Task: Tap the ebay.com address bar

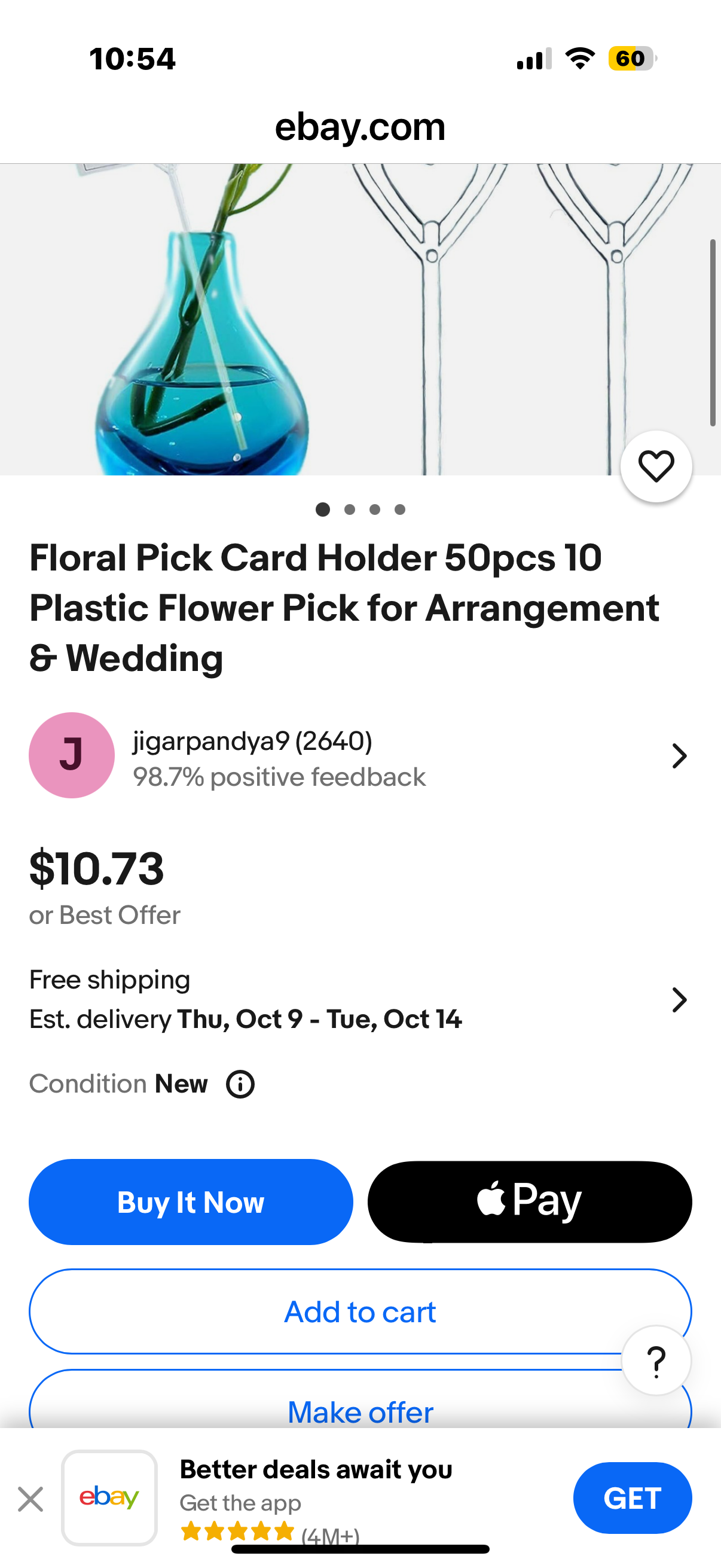Action: (x=360, y=127)
